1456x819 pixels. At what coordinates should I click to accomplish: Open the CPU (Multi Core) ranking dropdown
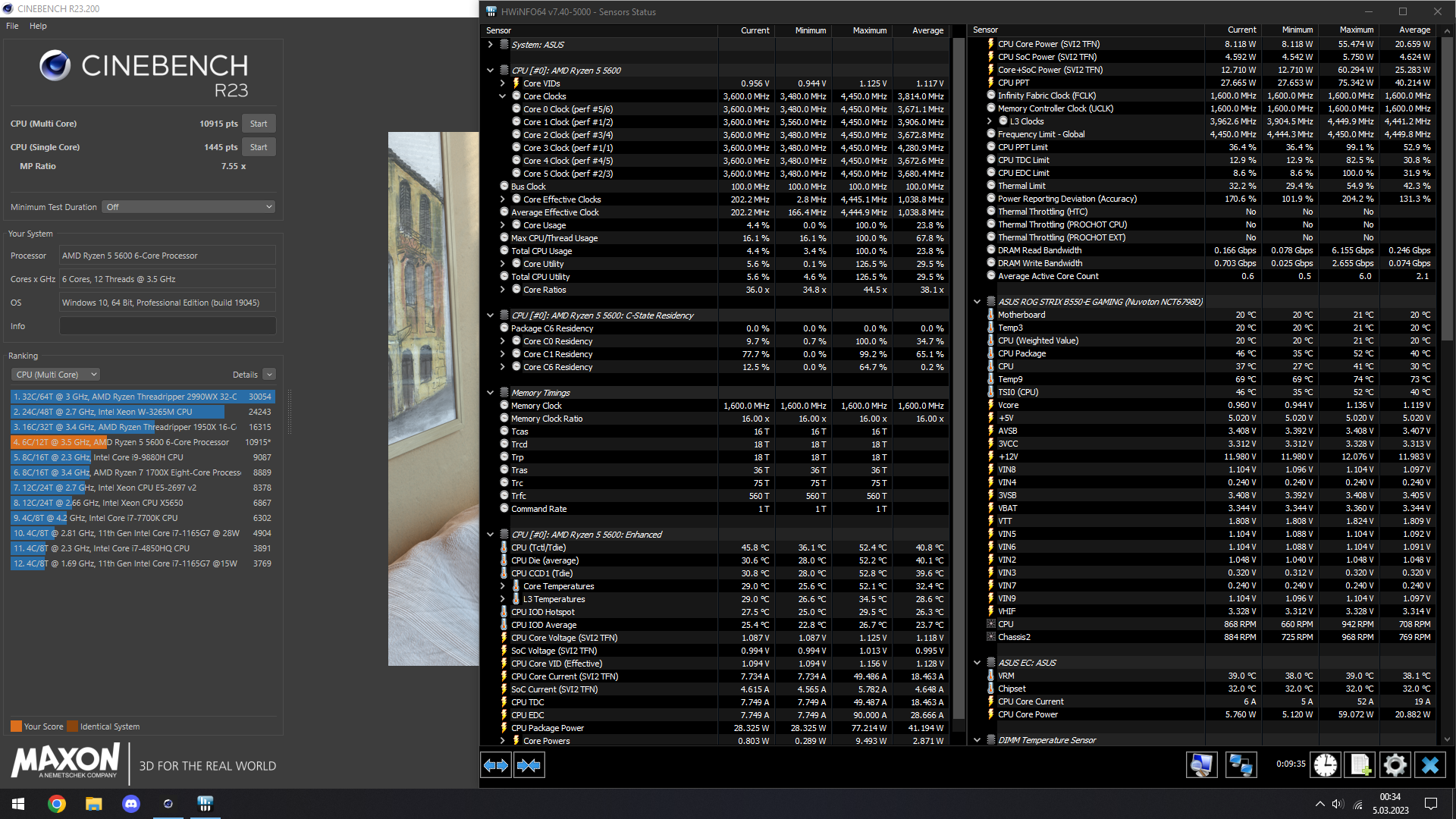55,375
